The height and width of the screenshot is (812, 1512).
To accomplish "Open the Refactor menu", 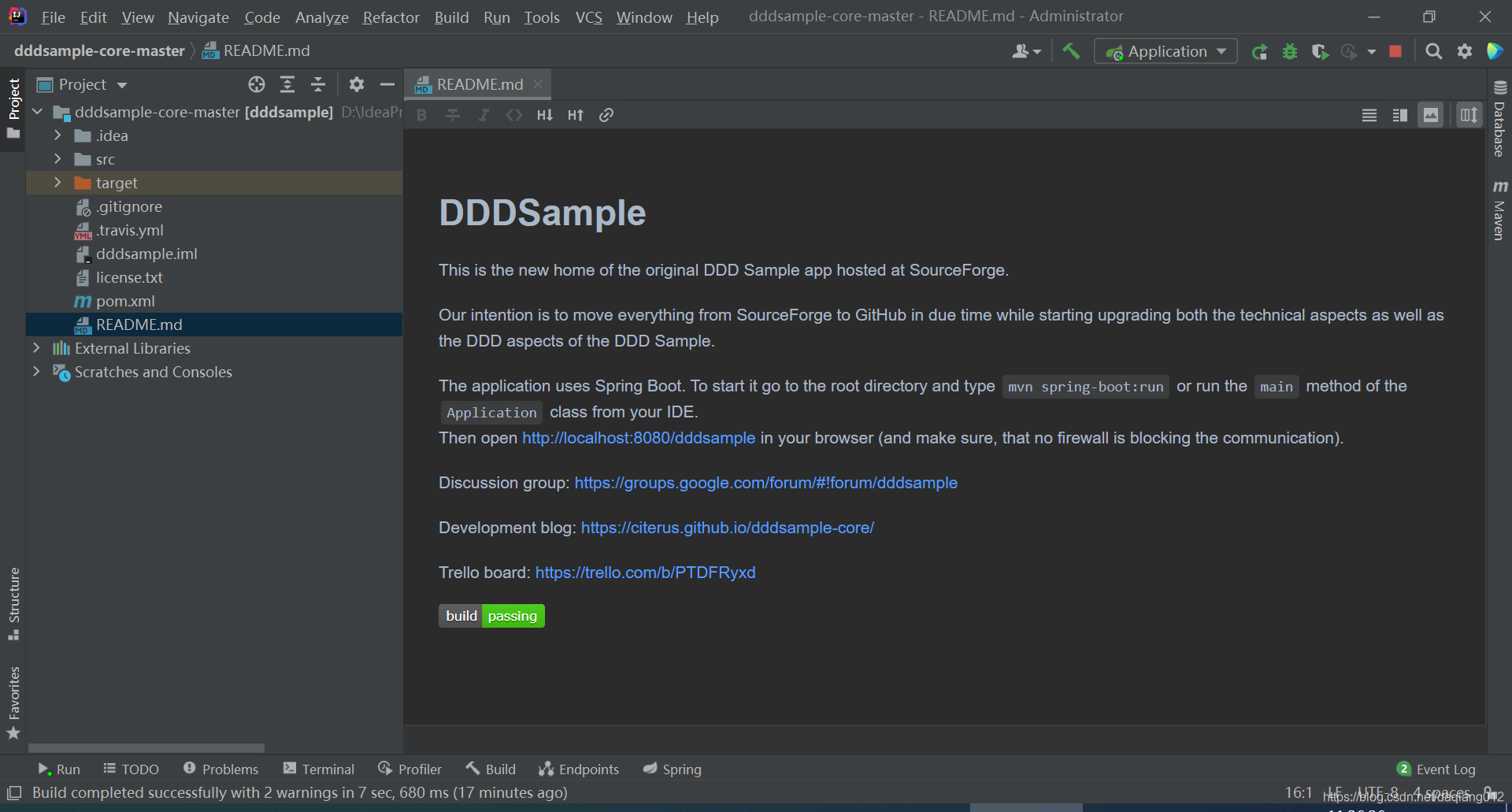I will (391, 17).
